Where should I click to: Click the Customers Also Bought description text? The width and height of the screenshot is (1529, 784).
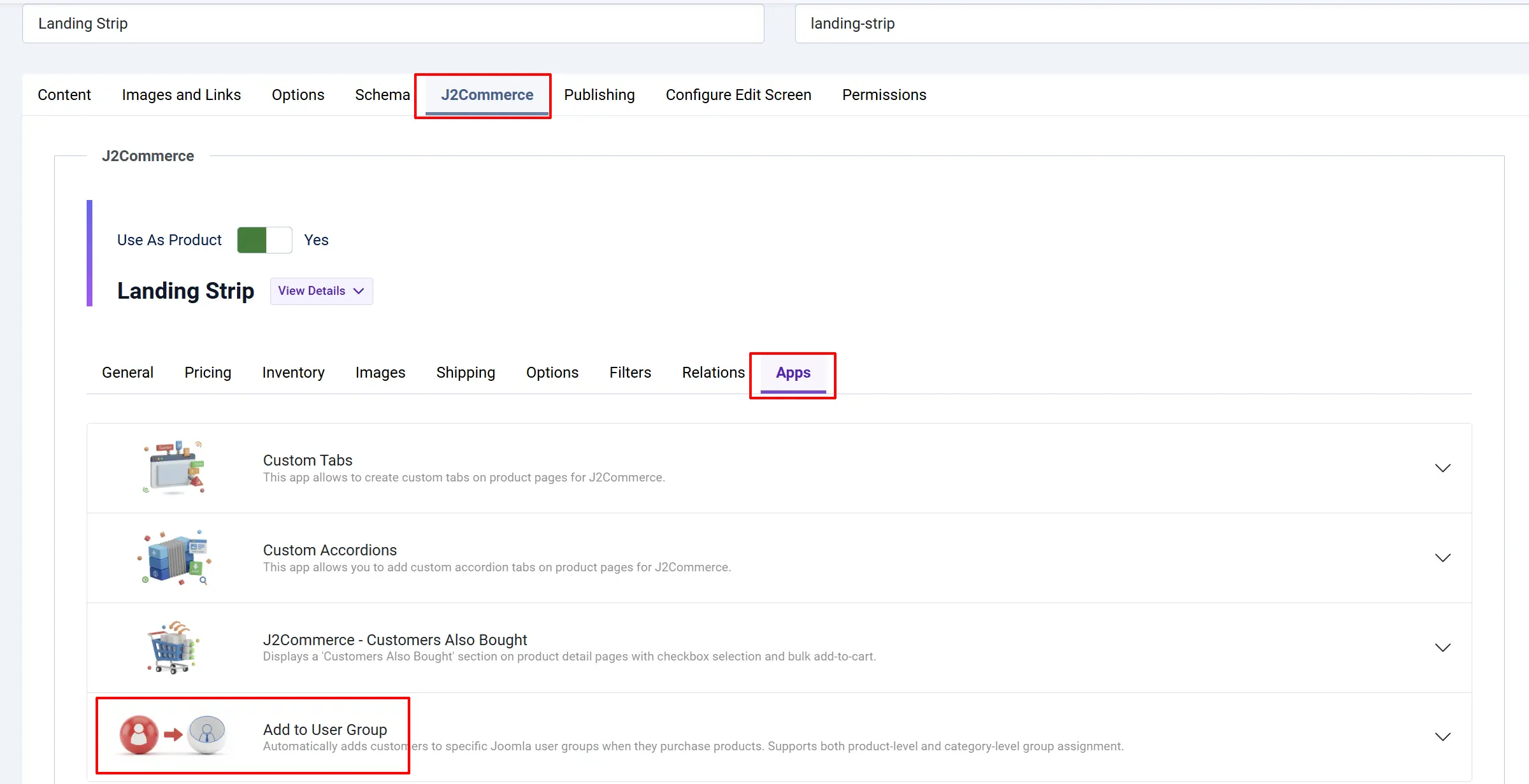tap(570, 657)
